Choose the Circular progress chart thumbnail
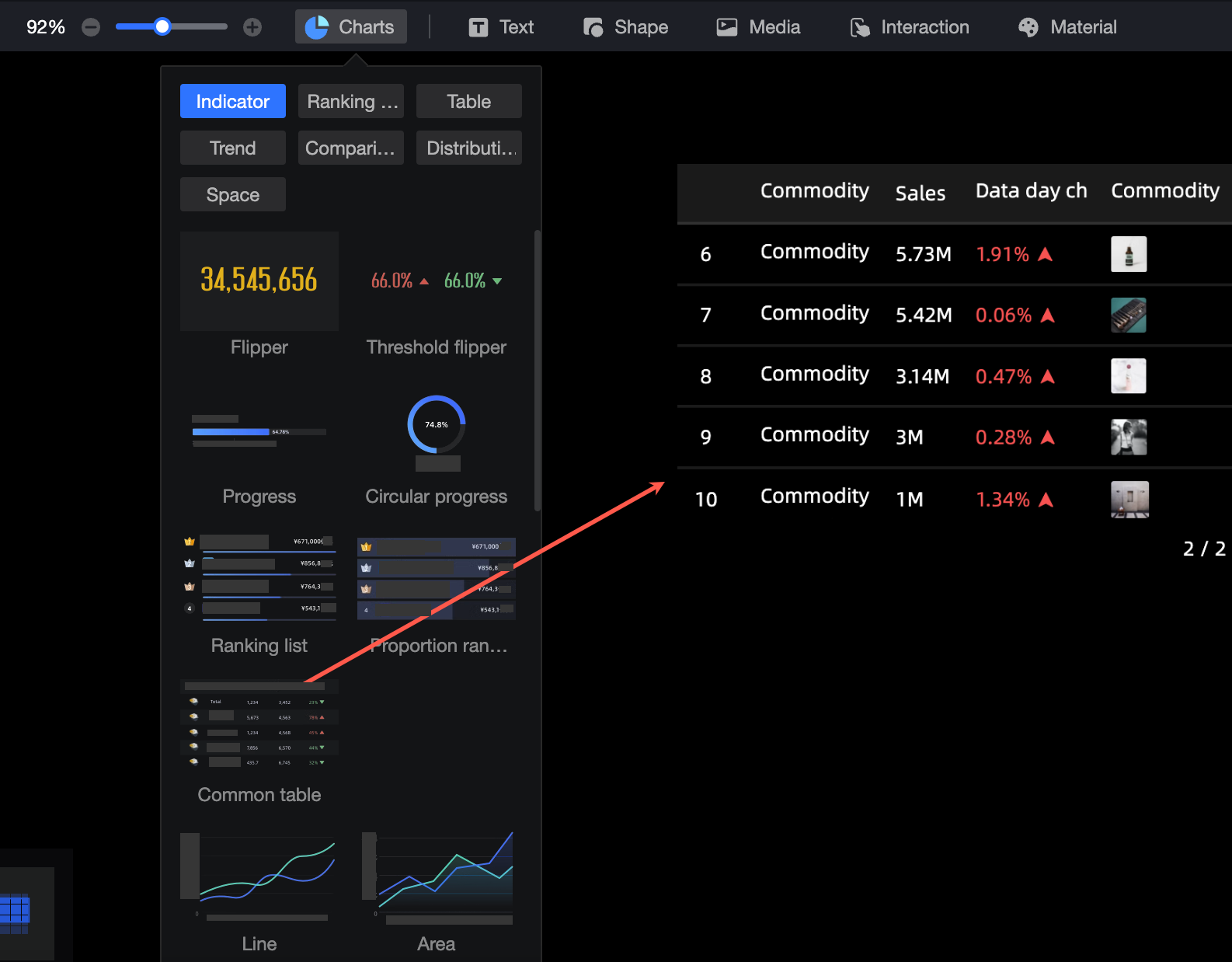 437,430
